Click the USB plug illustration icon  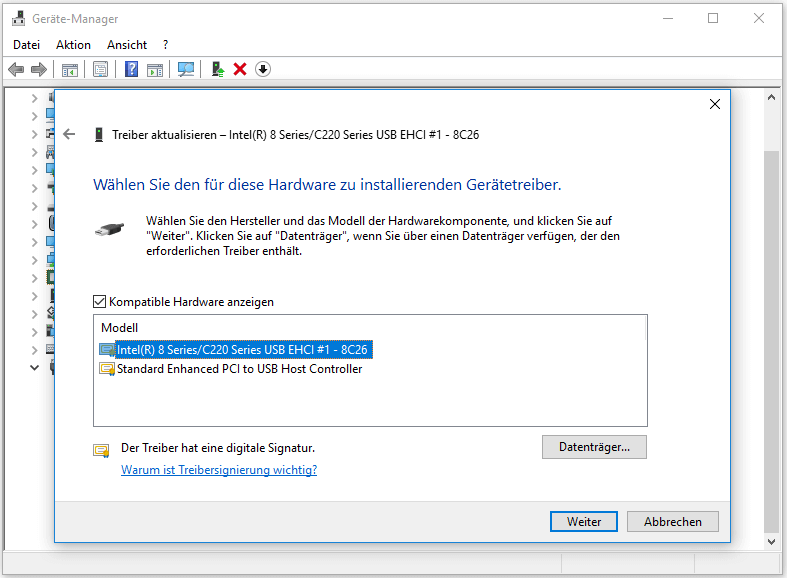click(x=110, y=230)
